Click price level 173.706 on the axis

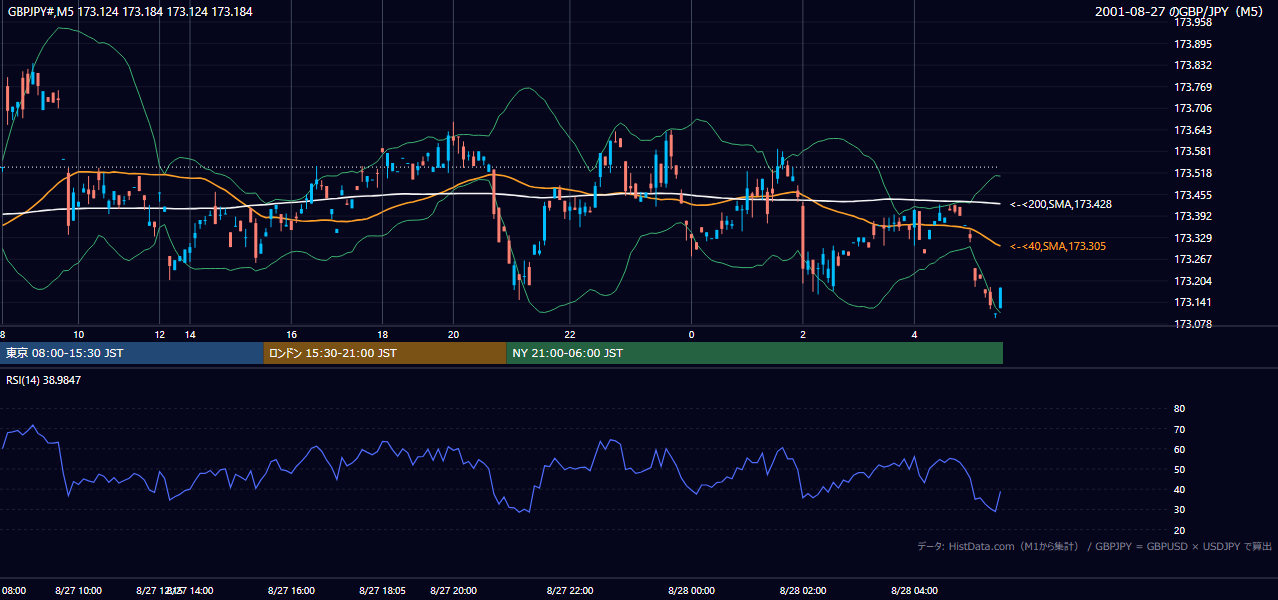1193,108
